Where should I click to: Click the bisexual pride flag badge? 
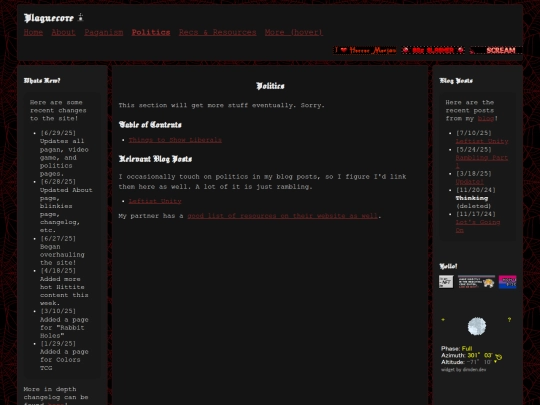(x=508, y=282)
